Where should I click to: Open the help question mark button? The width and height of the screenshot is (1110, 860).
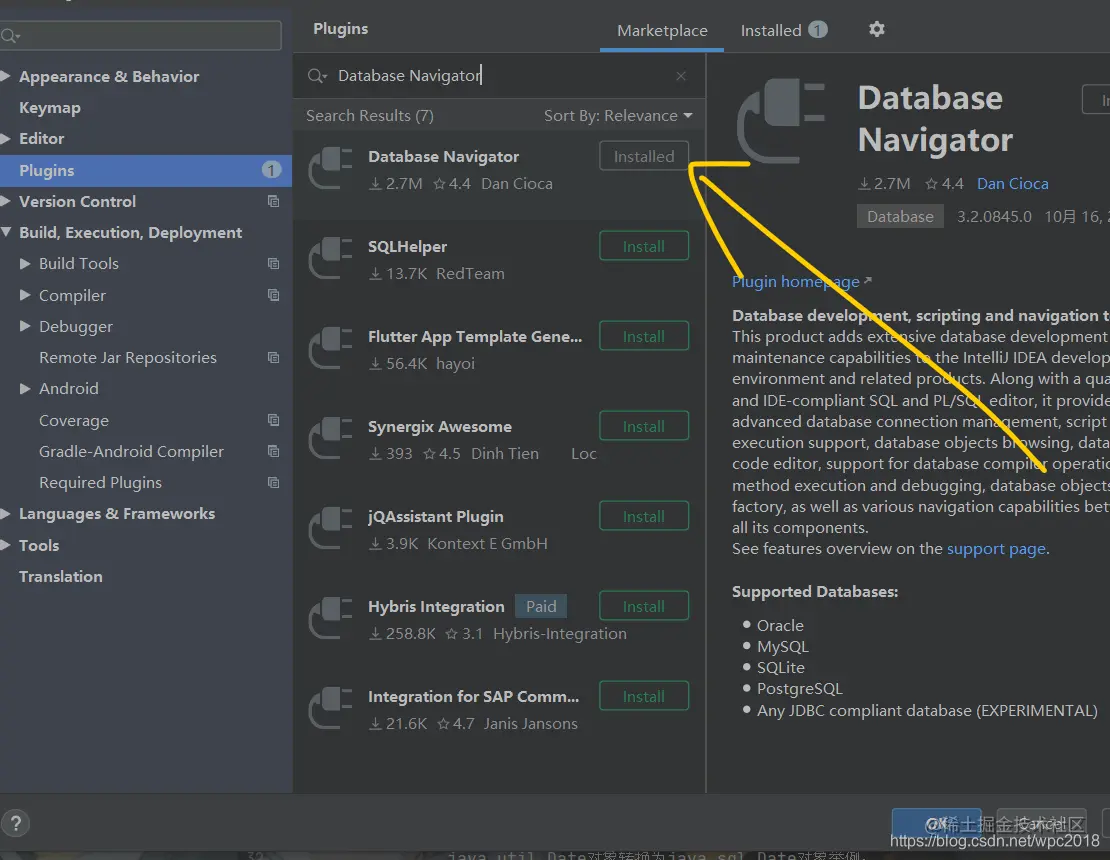click(16, 823)
